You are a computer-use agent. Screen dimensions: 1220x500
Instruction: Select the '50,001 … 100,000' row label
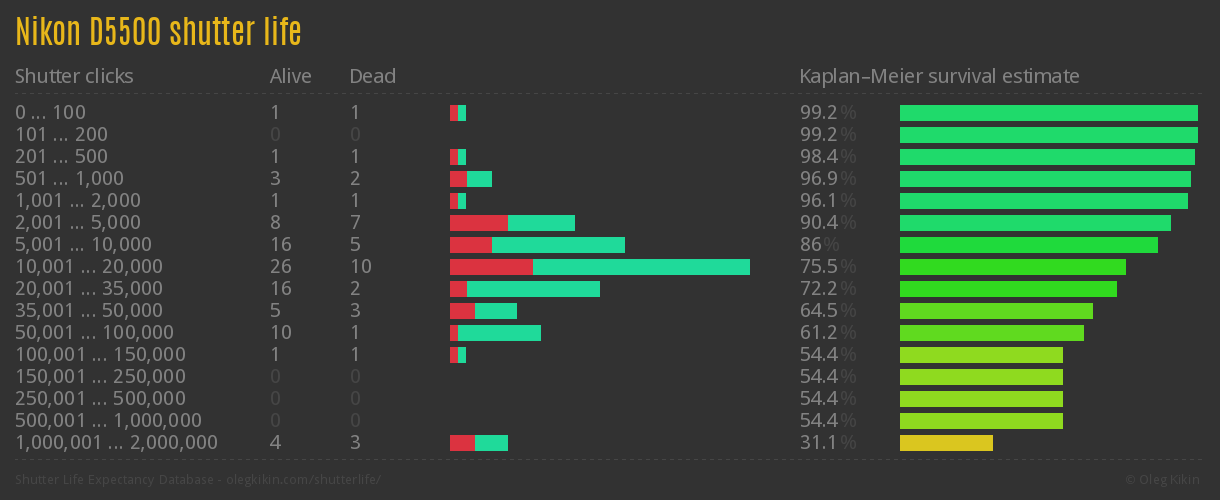click(x=94, y=333)
